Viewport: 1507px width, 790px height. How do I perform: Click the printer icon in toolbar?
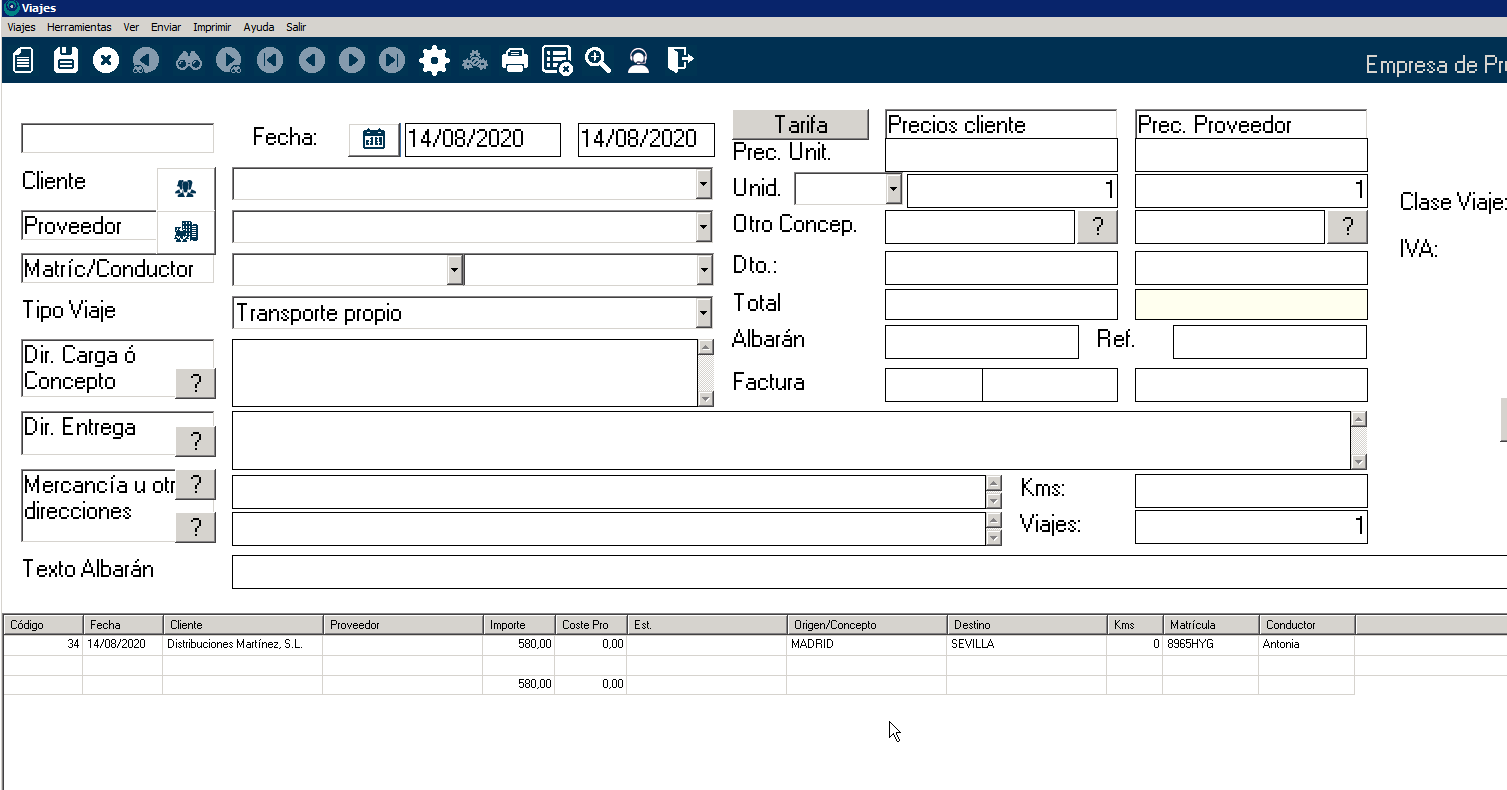pos(514,61)
